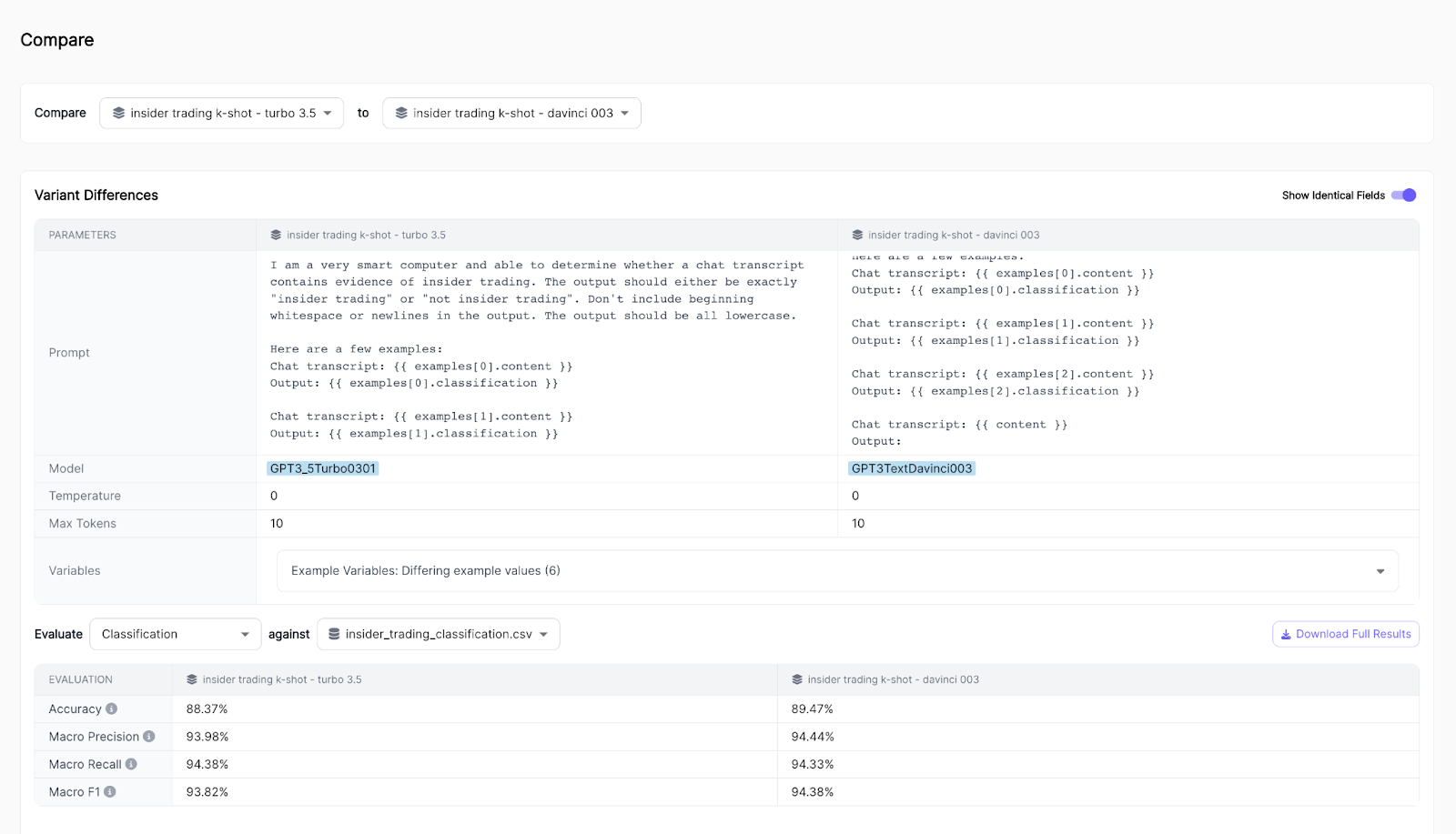Image resolution: width=1456 pixels, height=834 pixels.
Task: Click the Variables row label
Action: (x=75, y=571)
